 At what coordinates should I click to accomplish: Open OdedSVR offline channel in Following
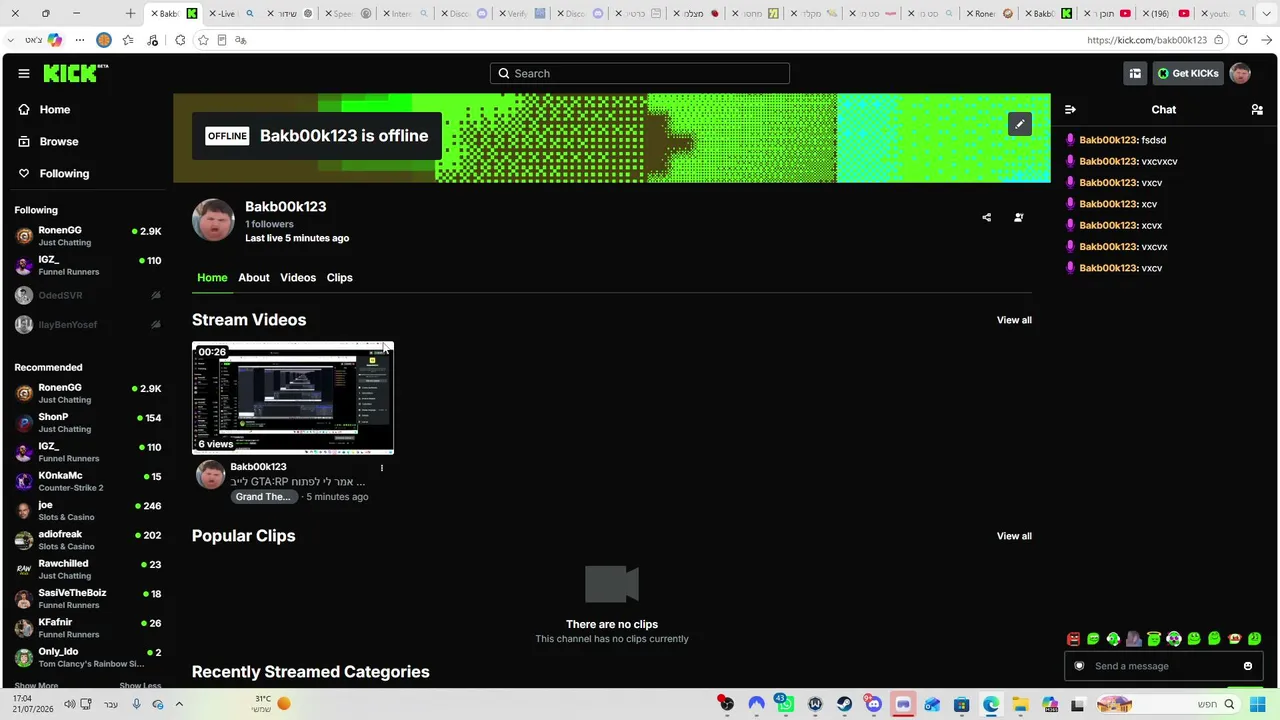[88, 296]
